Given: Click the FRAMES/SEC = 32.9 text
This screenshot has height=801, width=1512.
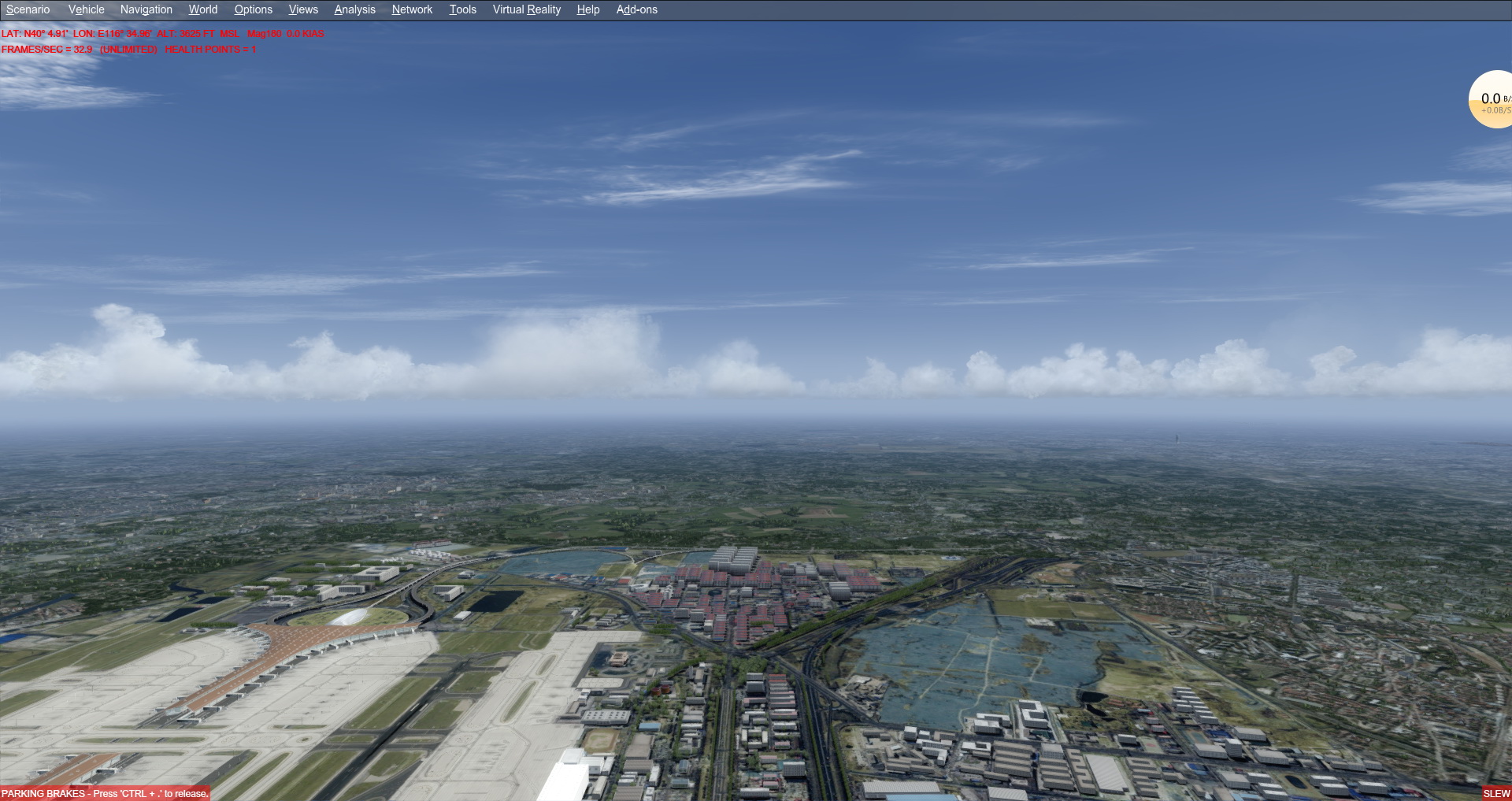Looking at the screenshot, I should 46,50.
